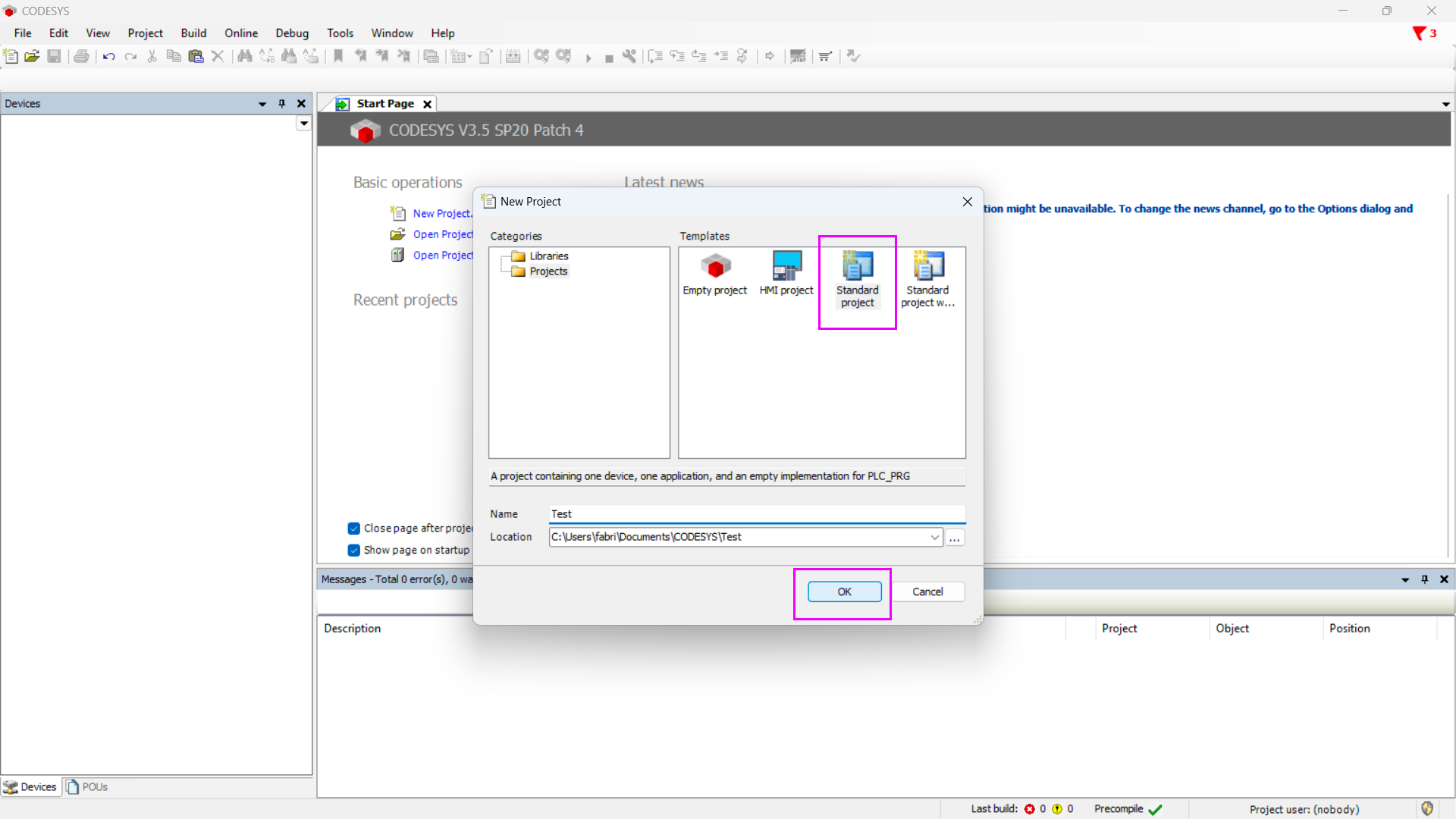Click the Cancel button

coord(927,591)
